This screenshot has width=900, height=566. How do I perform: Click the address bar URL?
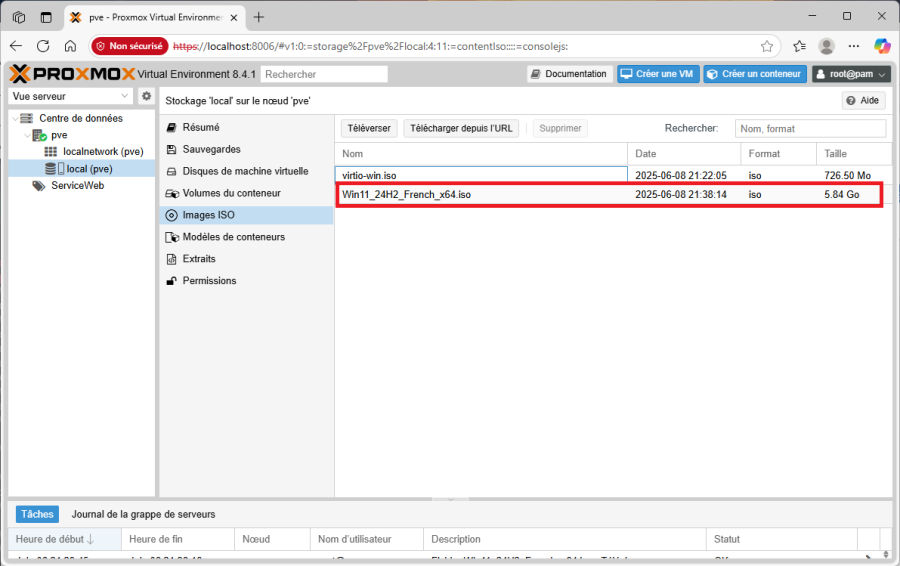(370, 46)
